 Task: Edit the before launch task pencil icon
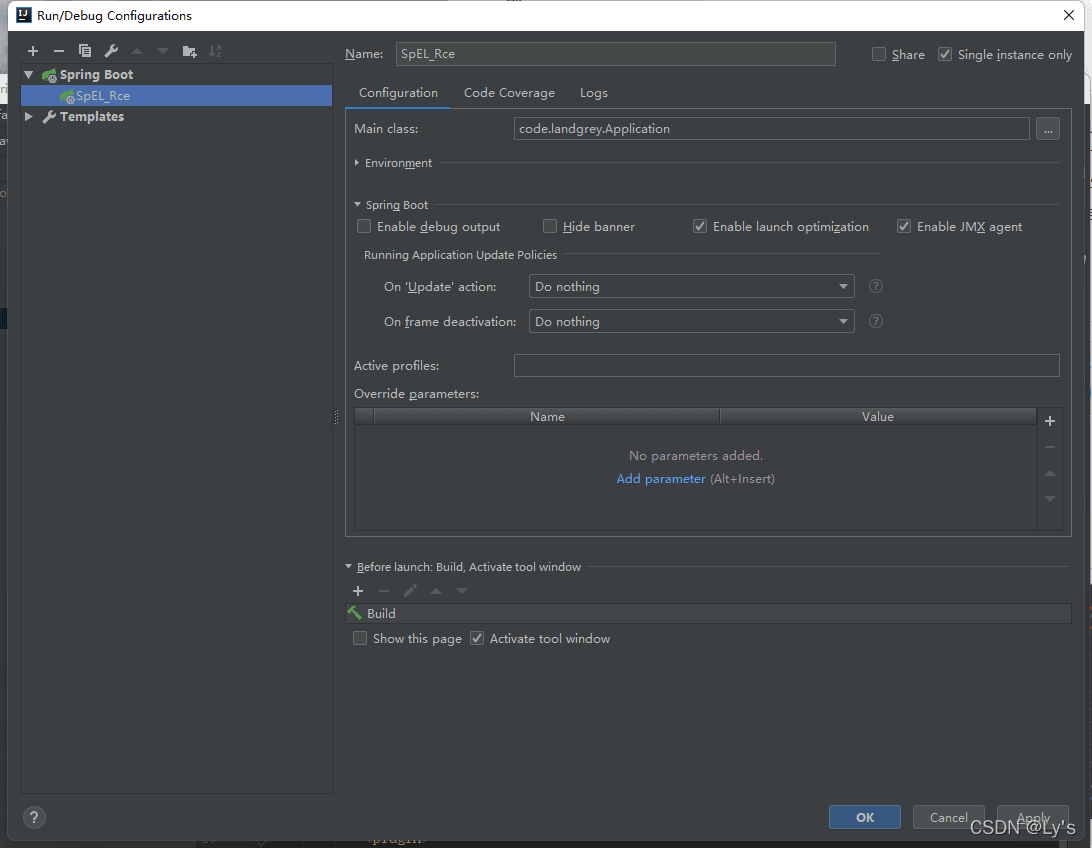(410, 591)
